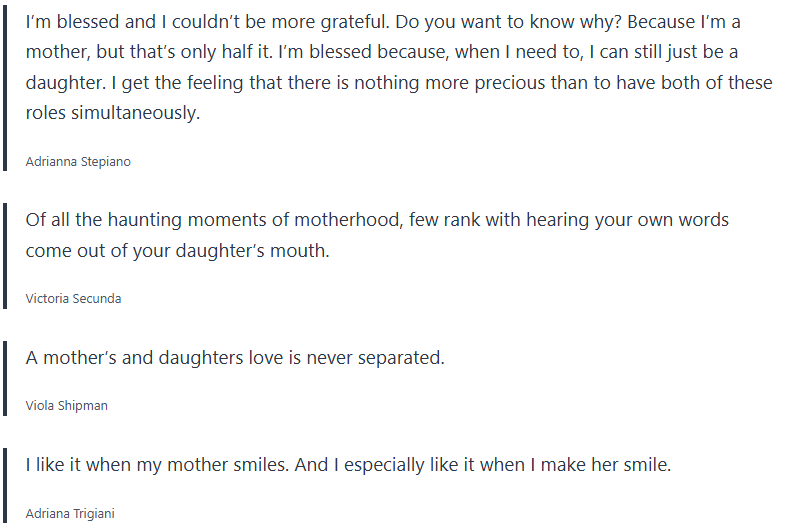
Task: Click the line "come out of your daughter's mouth"
Action: 177,250
